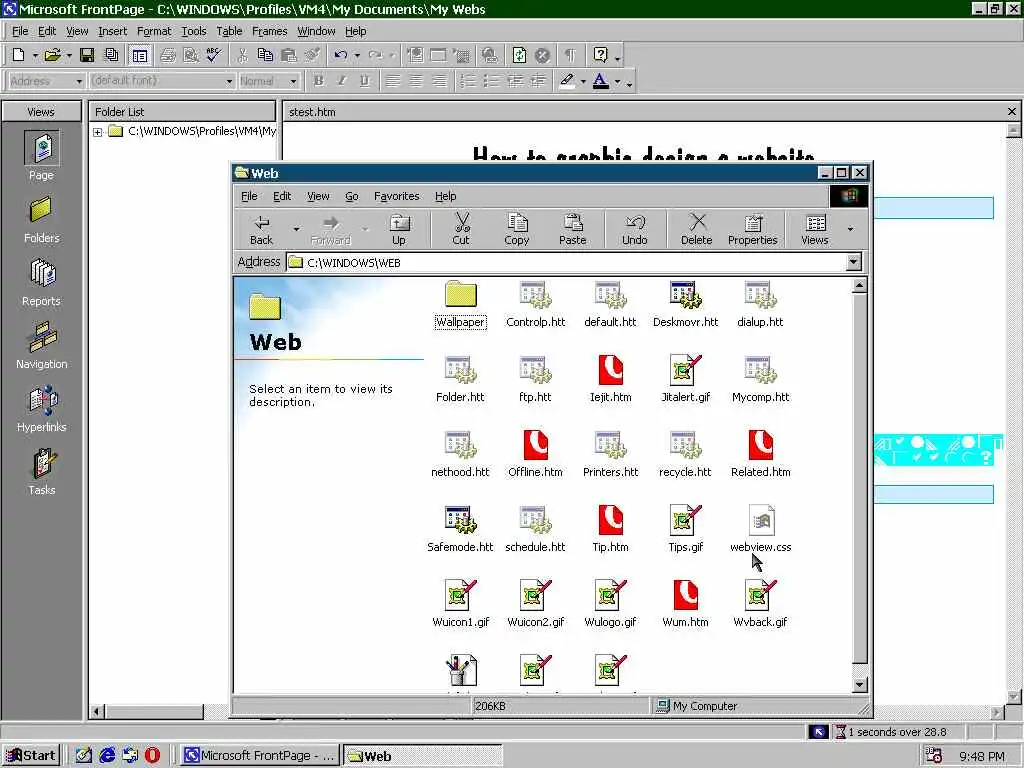
Task: Open the Favorites menu in Web window
Action: coord(396,196)
